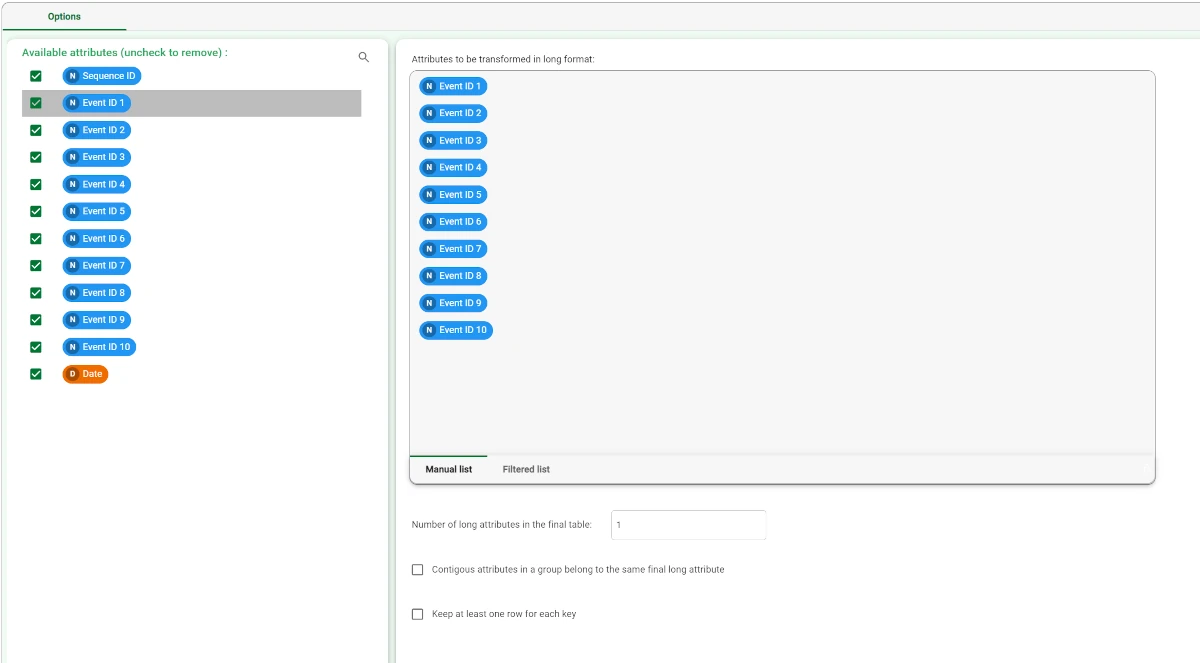Click Event ID 7 in long format list

coord(453,249)
